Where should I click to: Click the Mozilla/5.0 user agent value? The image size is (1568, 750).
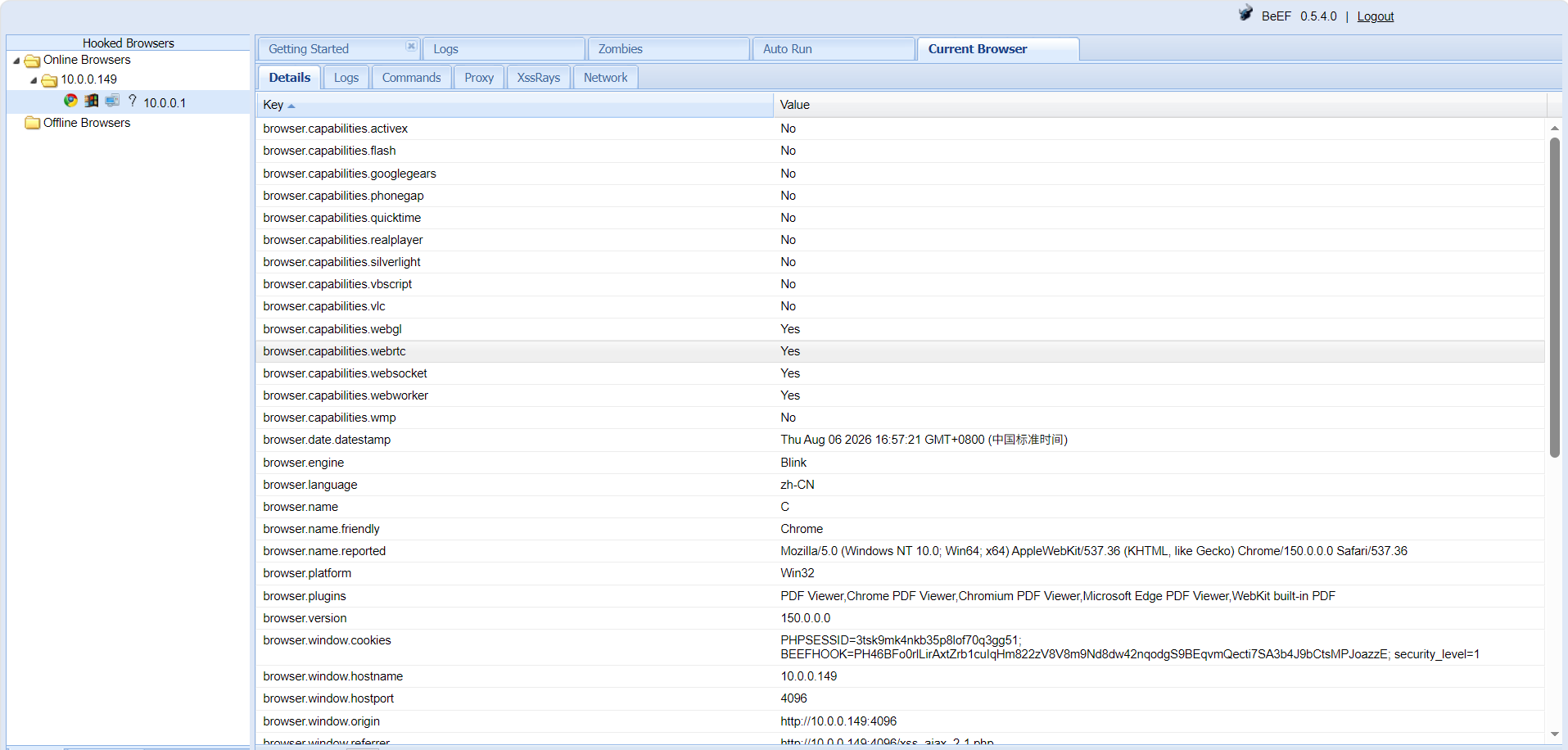coord(1094,551)
